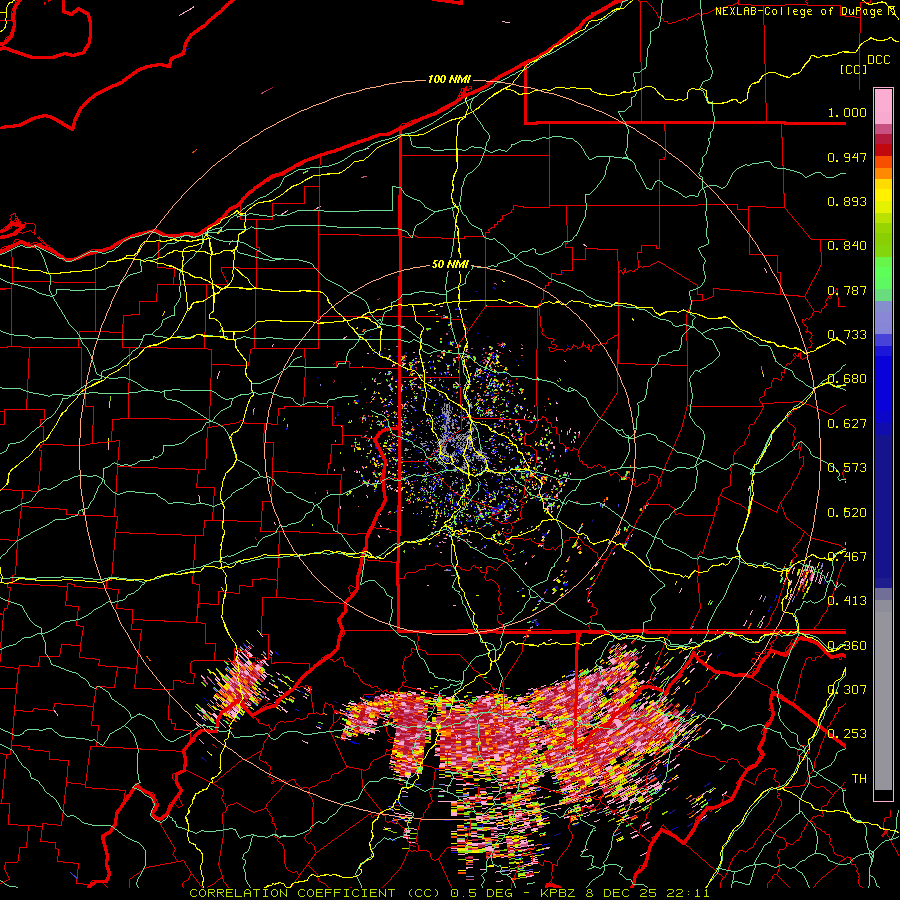Click the 0.467 scale value
The height and width of the screenshot is (900, 900).
(x=847, y=557)
